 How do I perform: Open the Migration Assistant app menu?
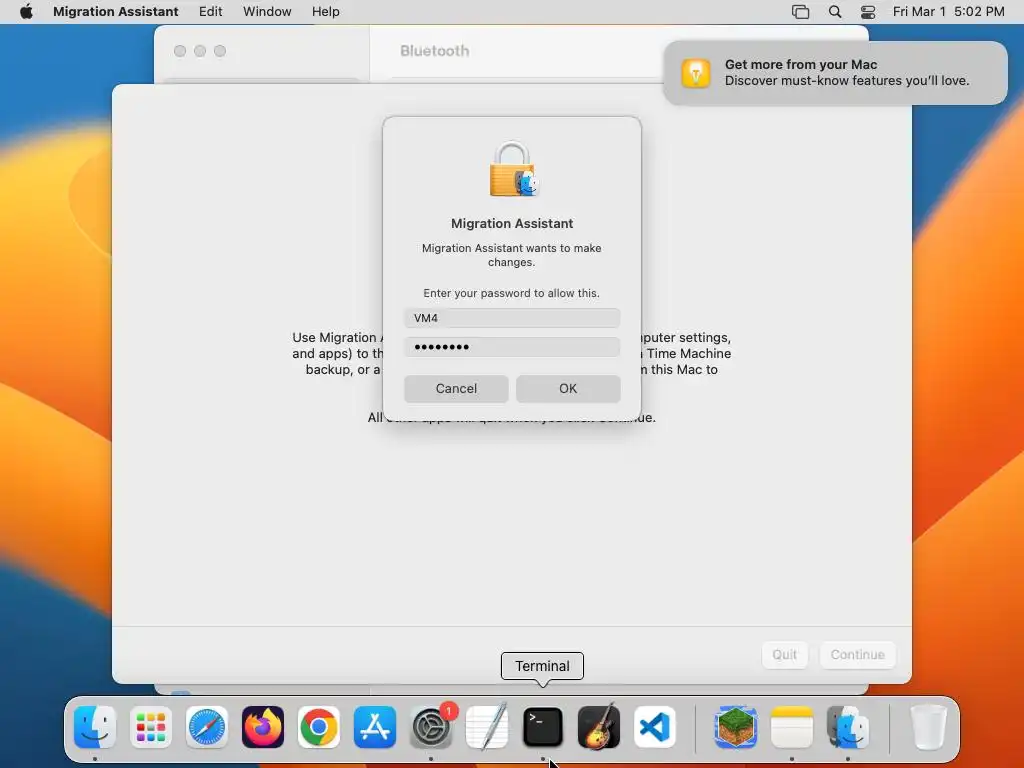pyautogui.click(x=116, y=12)
